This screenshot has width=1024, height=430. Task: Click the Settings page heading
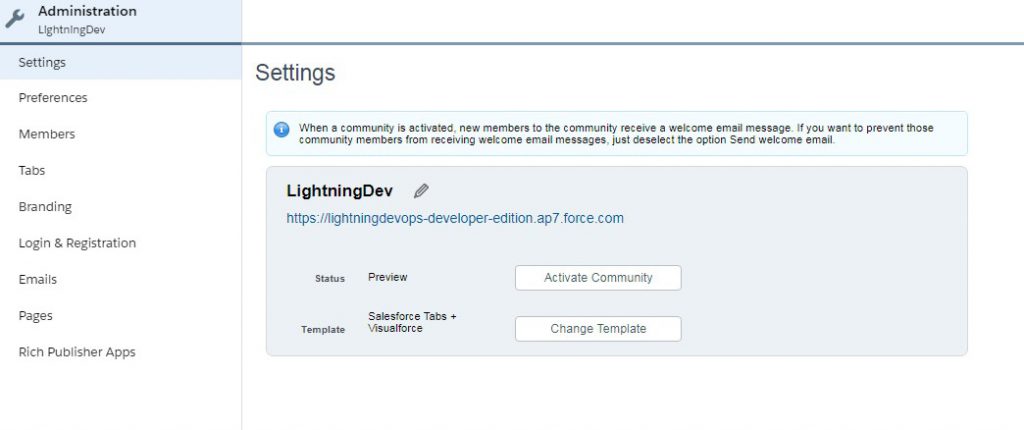295,73
